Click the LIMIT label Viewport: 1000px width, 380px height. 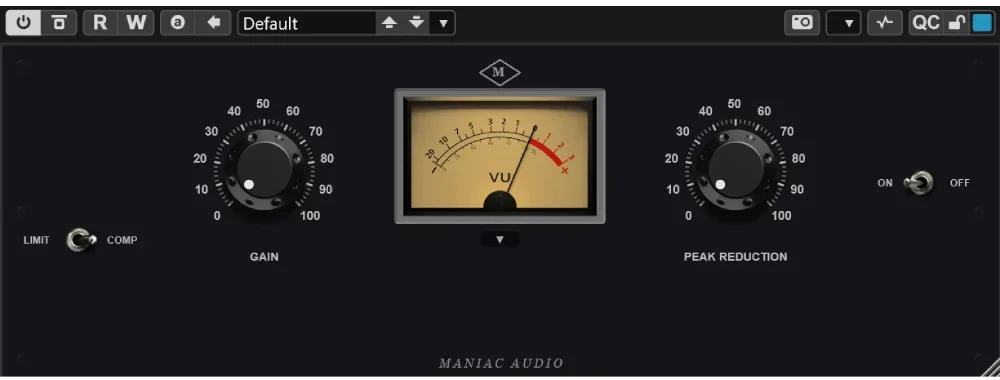click(x=36, y=240)
